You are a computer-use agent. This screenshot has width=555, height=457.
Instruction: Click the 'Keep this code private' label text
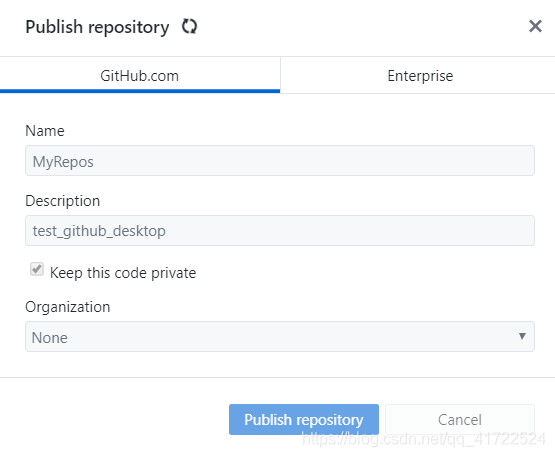[123, 273]
